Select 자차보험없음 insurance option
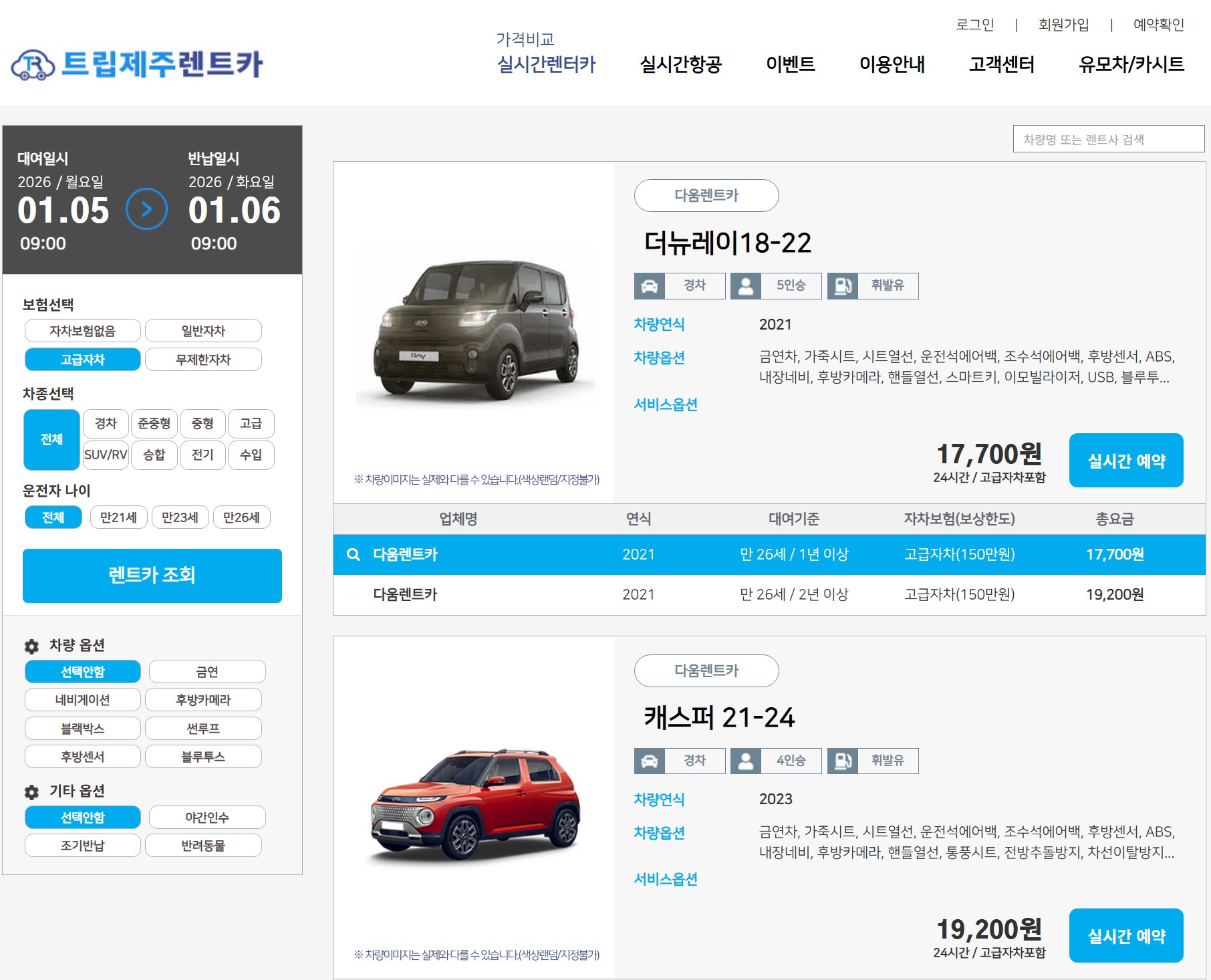The width and height of the screenshot is (1211, 980). click(x=83, y=331)
